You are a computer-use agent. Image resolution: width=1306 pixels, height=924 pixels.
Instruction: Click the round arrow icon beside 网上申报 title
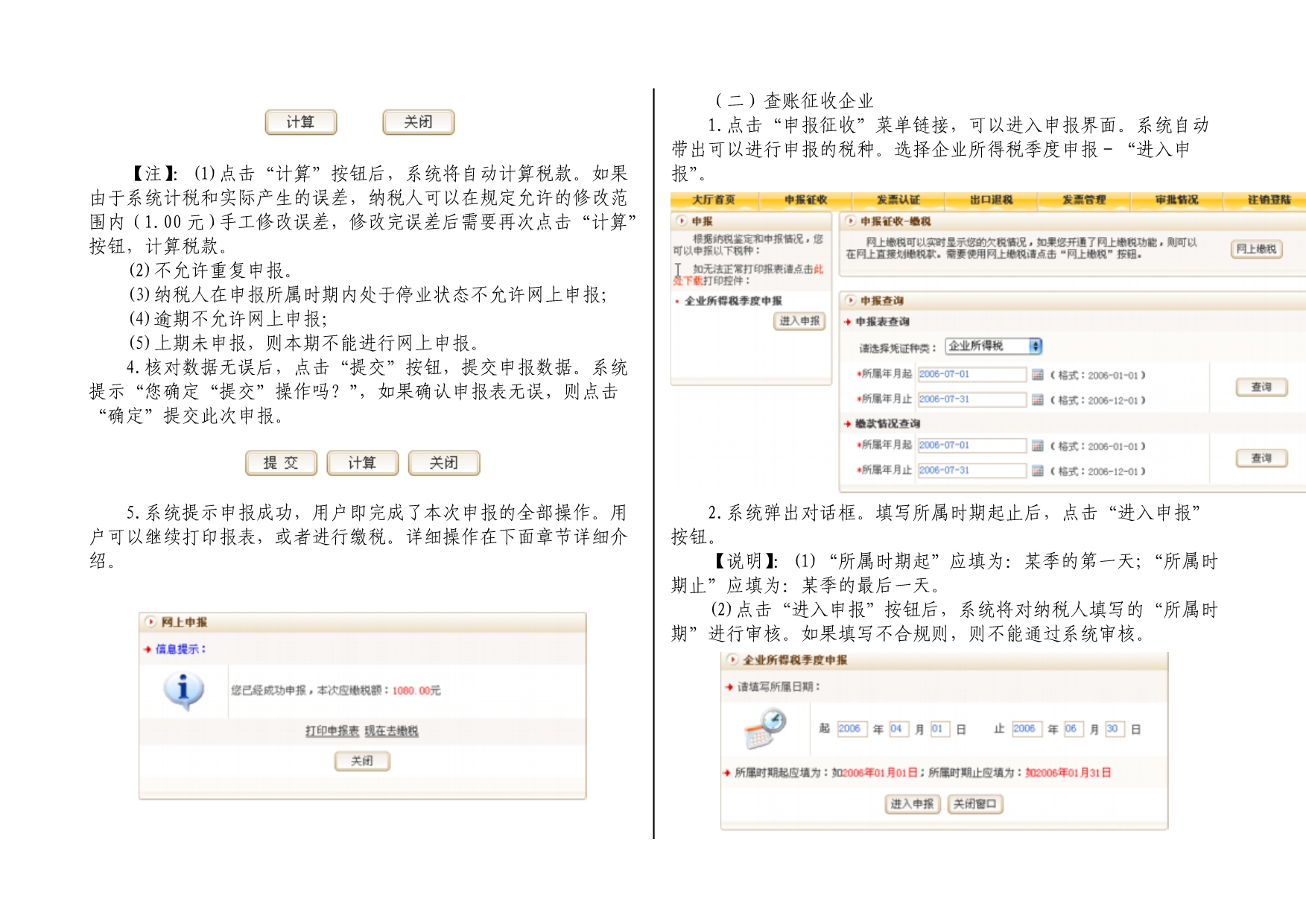(151, 622)
